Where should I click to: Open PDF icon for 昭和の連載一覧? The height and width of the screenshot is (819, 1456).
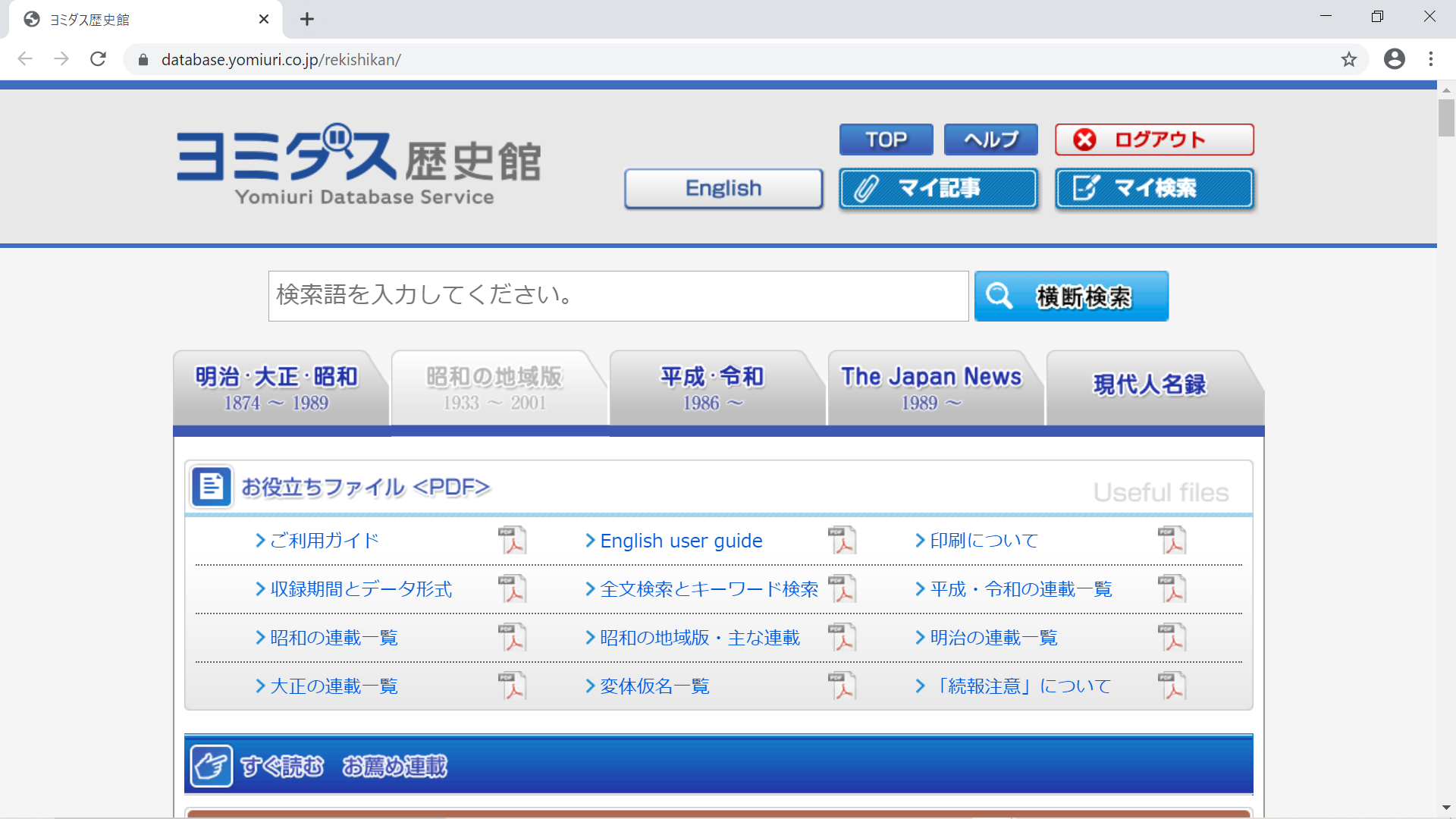(x=512, y=637)
